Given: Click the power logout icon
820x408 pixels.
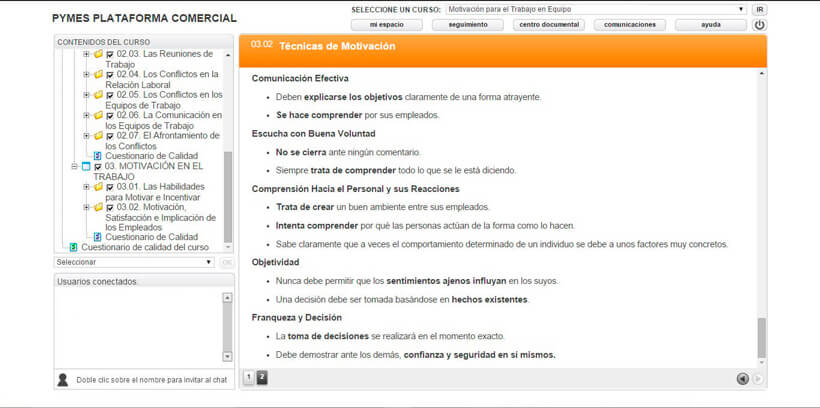Looking at the screenshot, I should tap(759, 25).
